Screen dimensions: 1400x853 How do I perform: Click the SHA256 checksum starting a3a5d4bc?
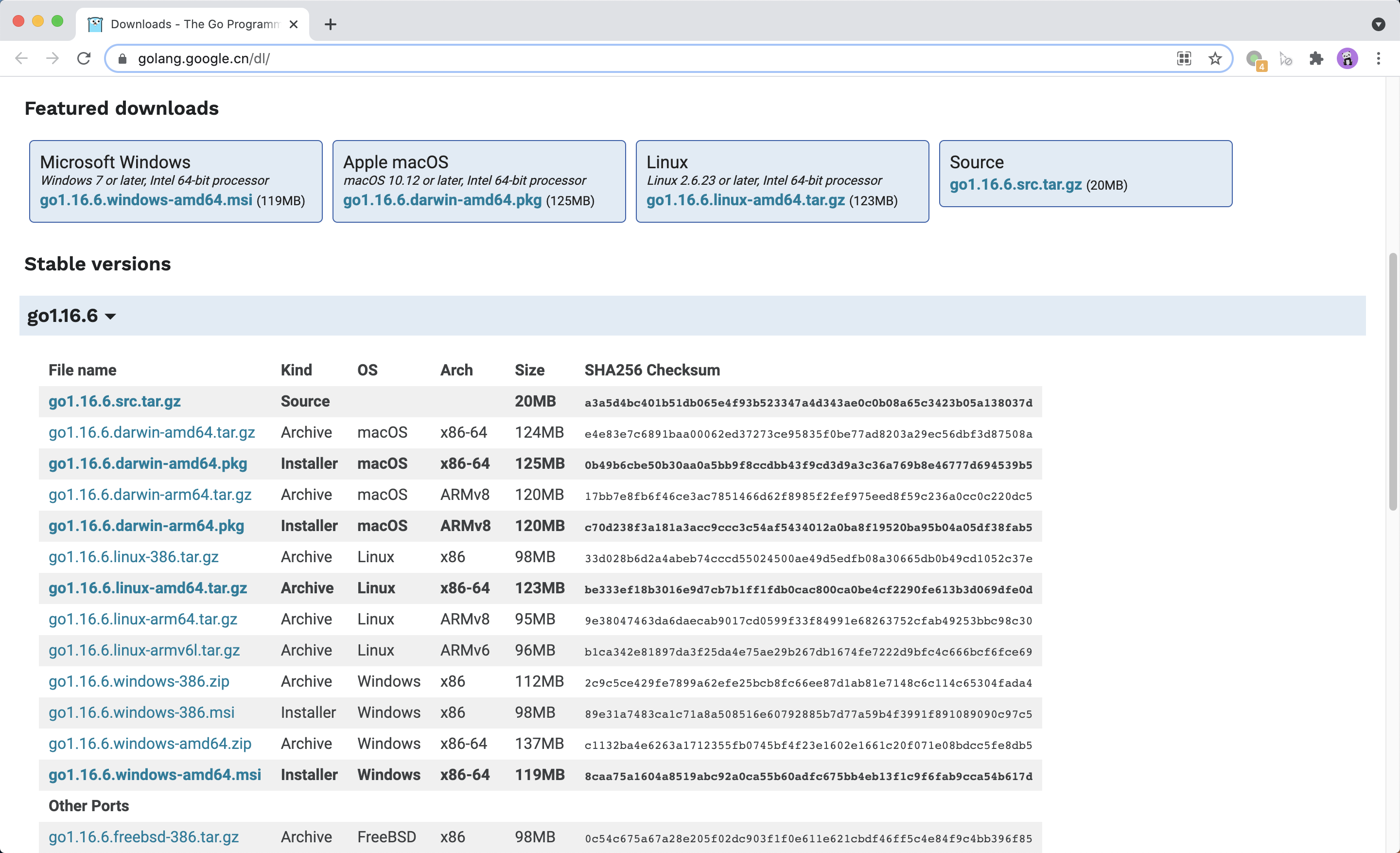808,403
